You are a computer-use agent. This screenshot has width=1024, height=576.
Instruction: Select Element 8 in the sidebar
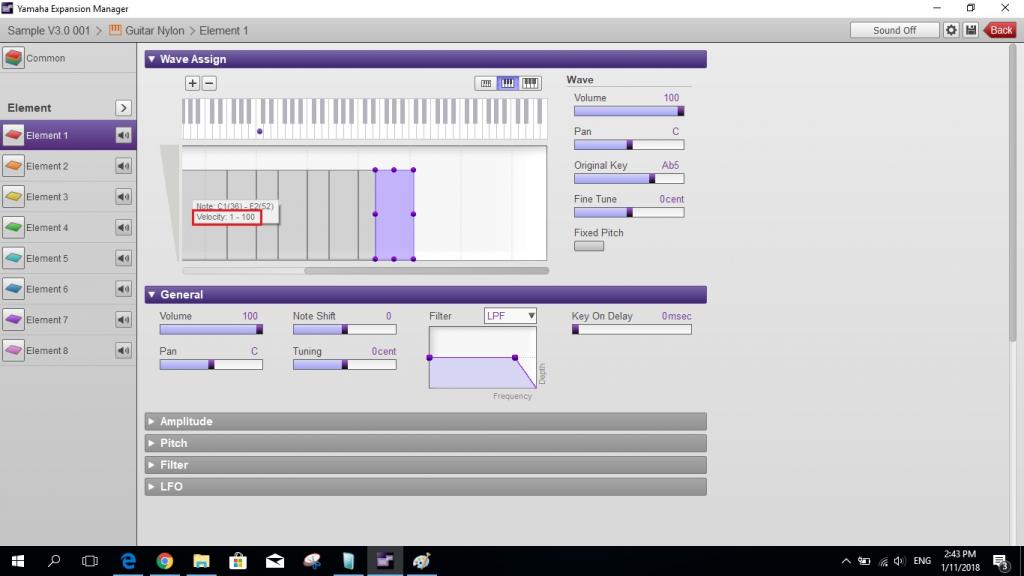[68, 350]
